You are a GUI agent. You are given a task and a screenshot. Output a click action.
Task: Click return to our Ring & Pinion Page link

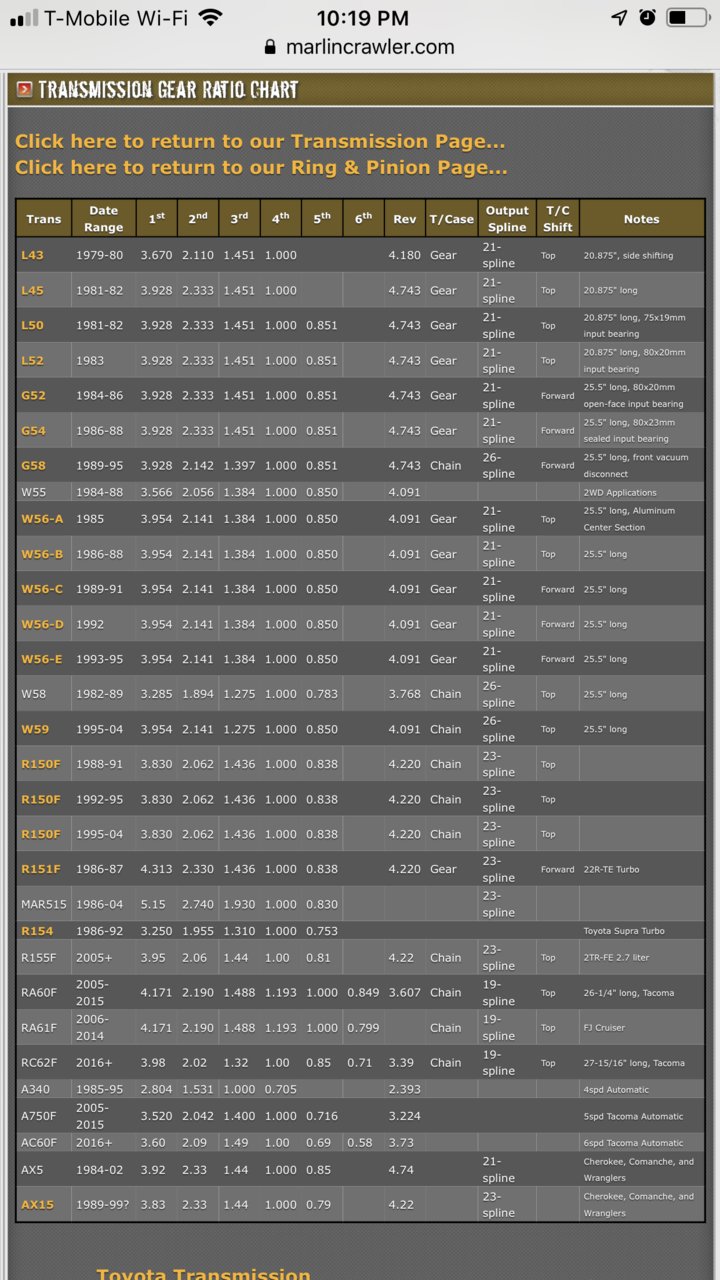(261, 167)
